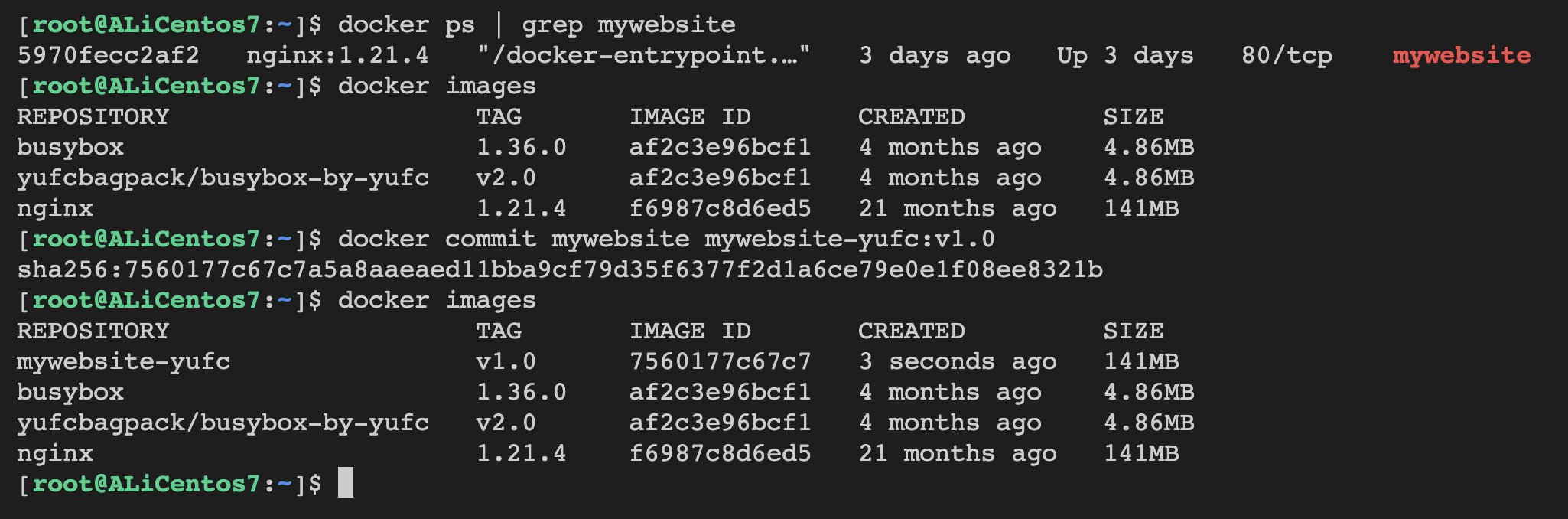Click the sha256 hash output line

(x=560, y=269)
